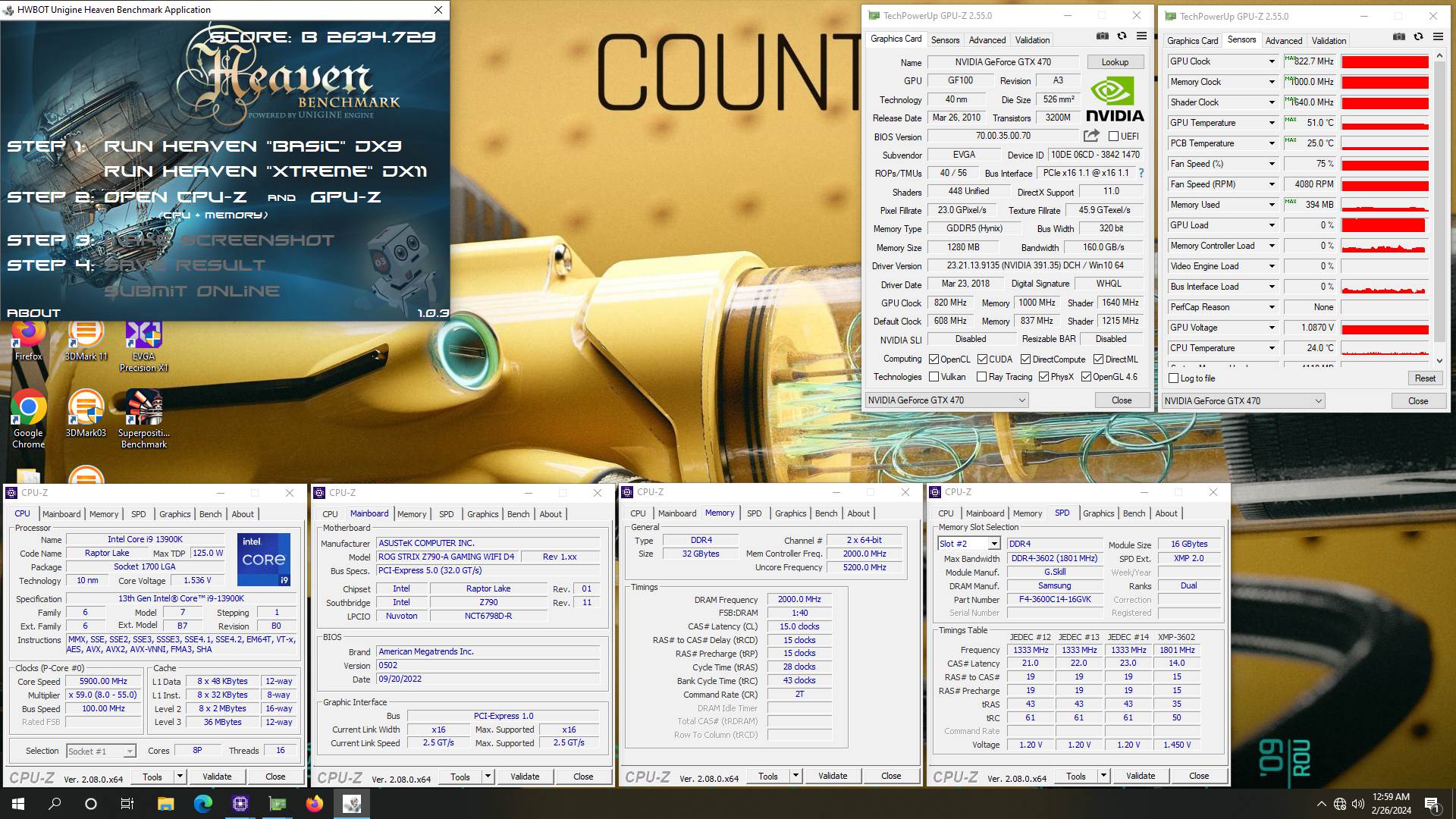Toggle the CUDA checkbox

[x=982, y=359]
